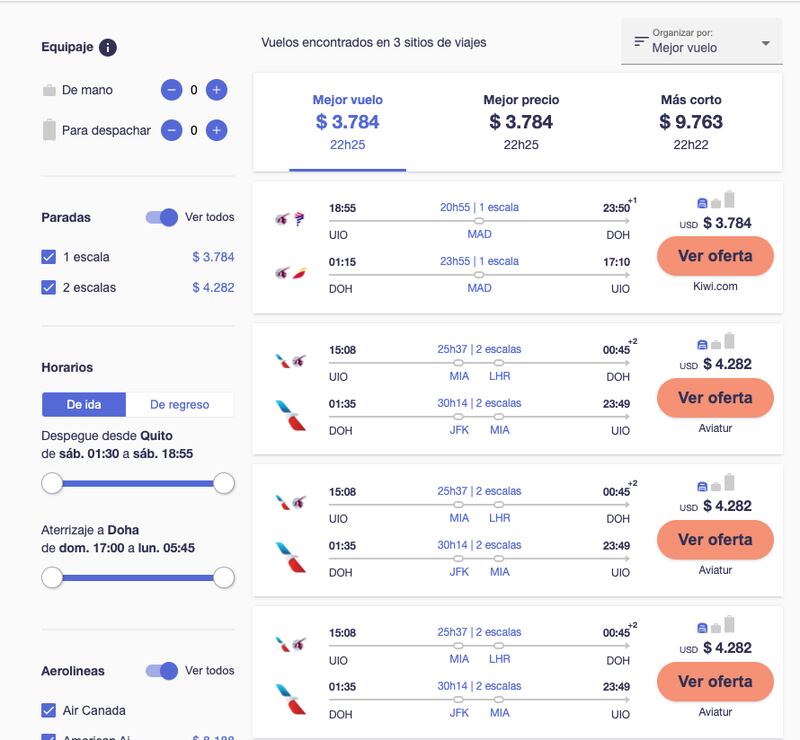Increase Para despachar baggage count
This screenshot has height=740, width=800.
216,131
